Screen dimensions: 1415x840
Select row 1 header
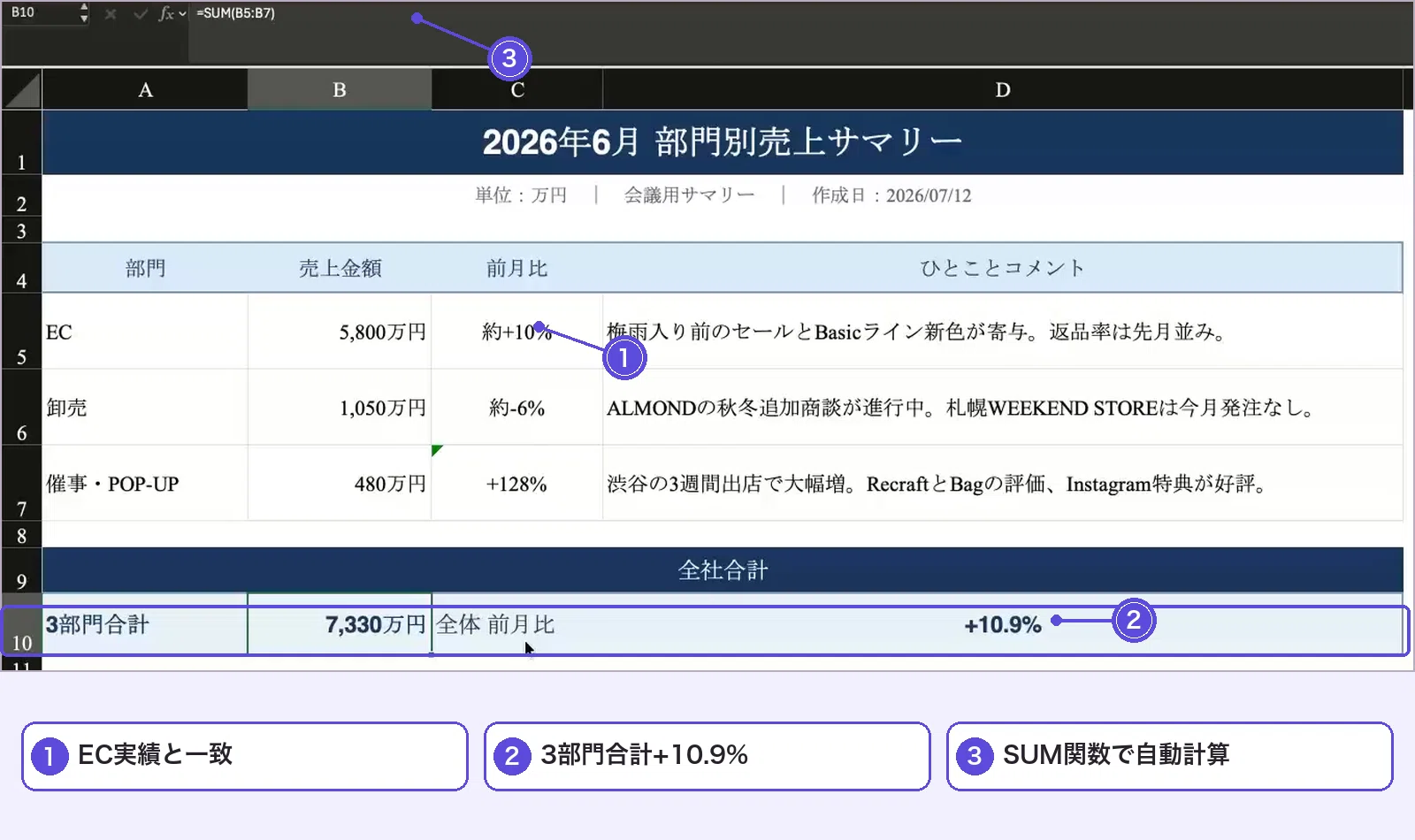pos(21,142)
